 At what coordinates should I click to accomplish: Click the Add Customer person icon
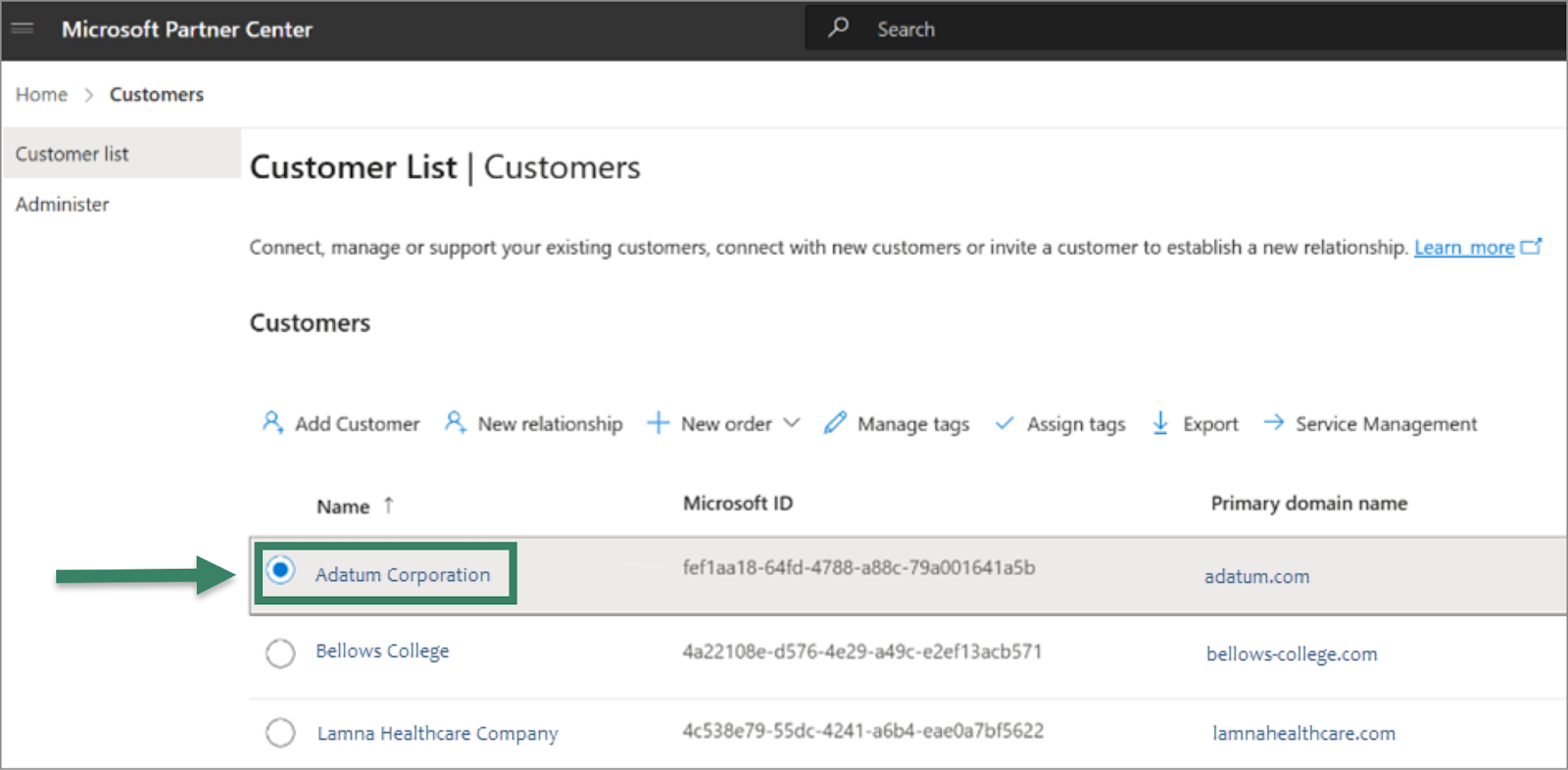(272, 422)
